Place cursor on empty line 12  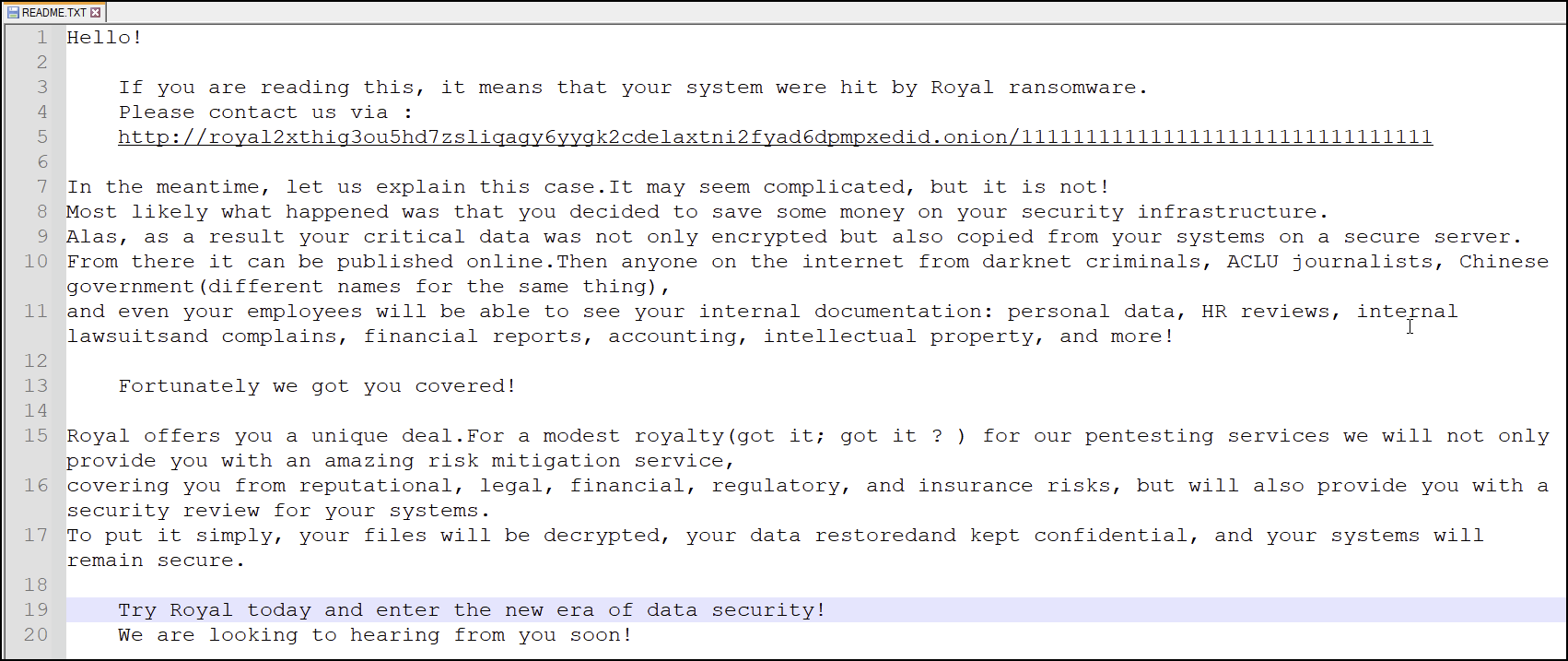[815, 361]
